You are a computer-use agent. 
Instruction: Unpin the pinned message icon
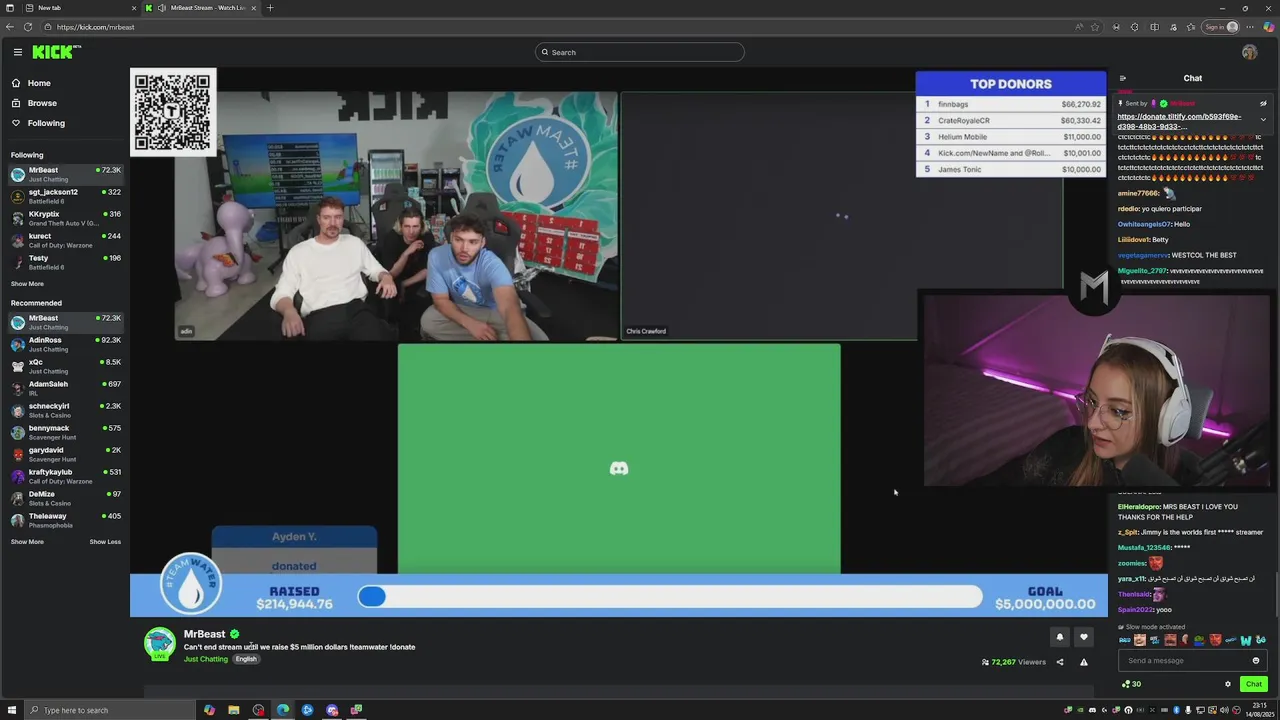(x=1263, y=103)
